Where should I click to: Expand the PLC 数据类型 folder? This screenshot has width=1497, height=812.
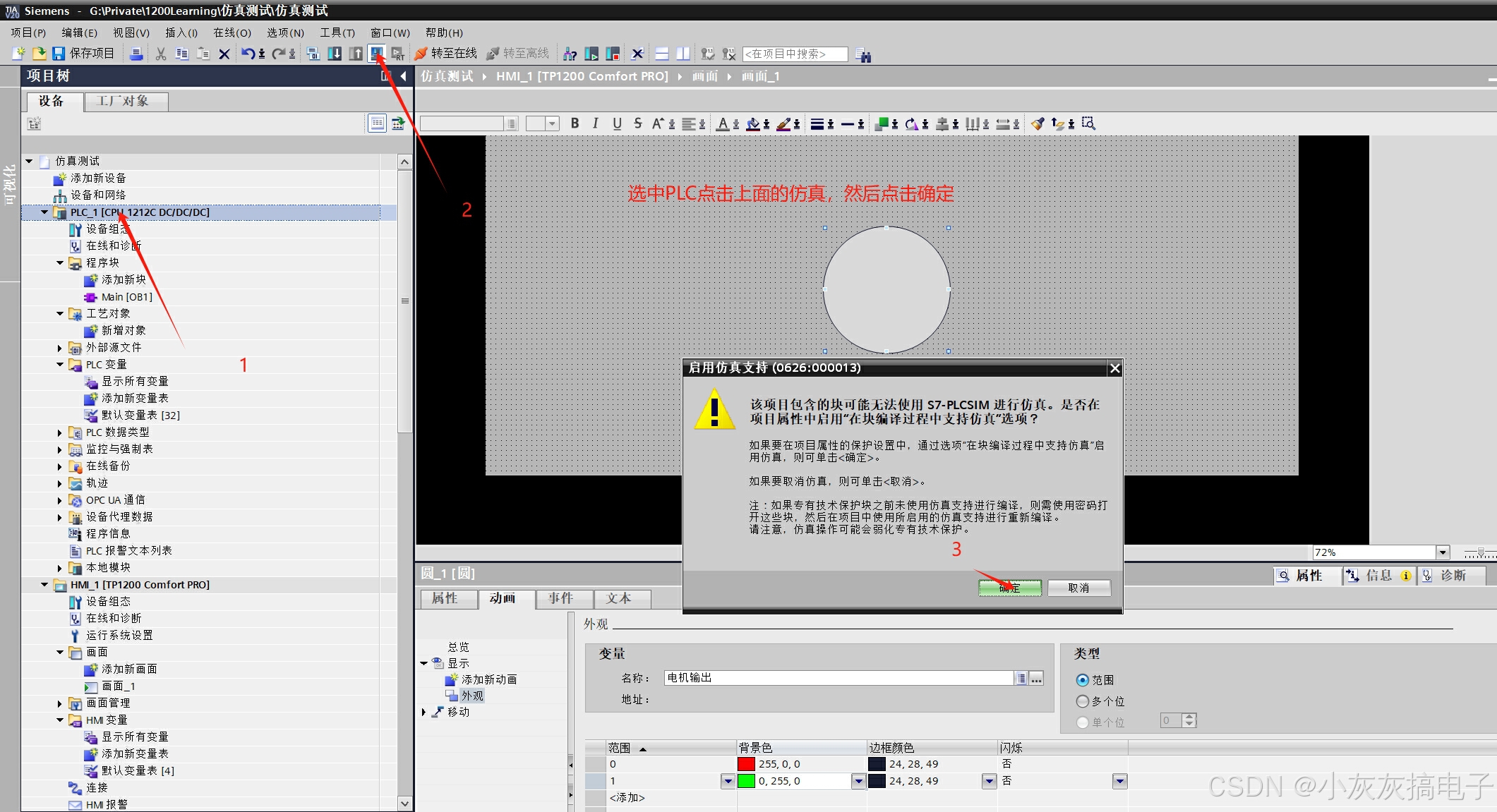tap(60, 432)
